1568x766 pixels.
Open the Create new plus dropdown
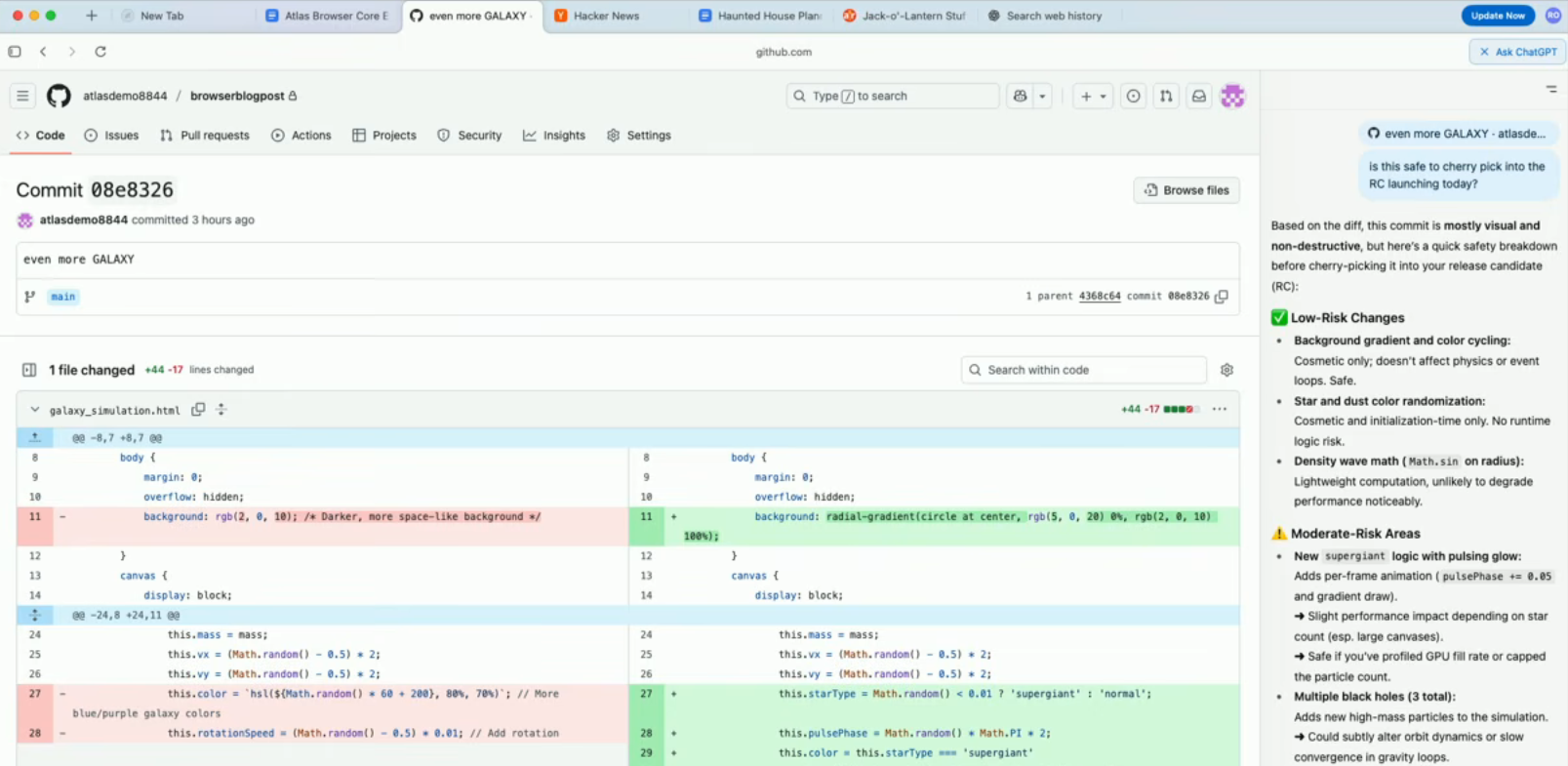pyautogui.click(x=1092, y=96)
